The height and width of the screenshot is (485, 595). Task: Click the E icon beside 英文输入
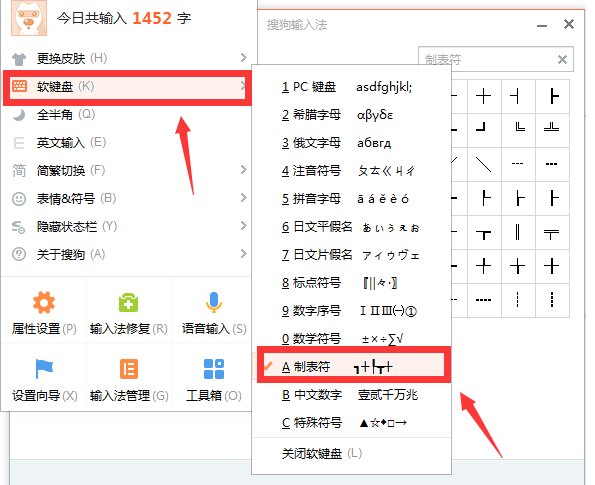(19, 143)
